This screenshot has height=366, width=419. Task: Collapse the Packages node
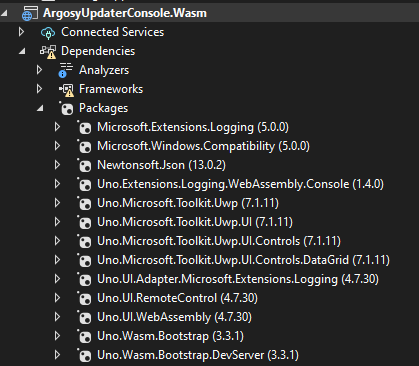tap(40, 108)
